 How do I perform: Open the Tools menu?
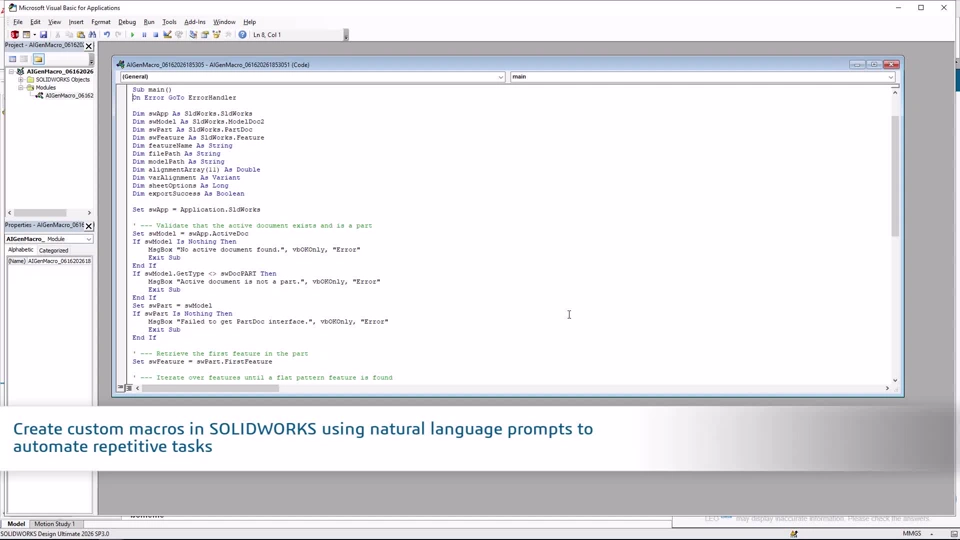(169, 22)
